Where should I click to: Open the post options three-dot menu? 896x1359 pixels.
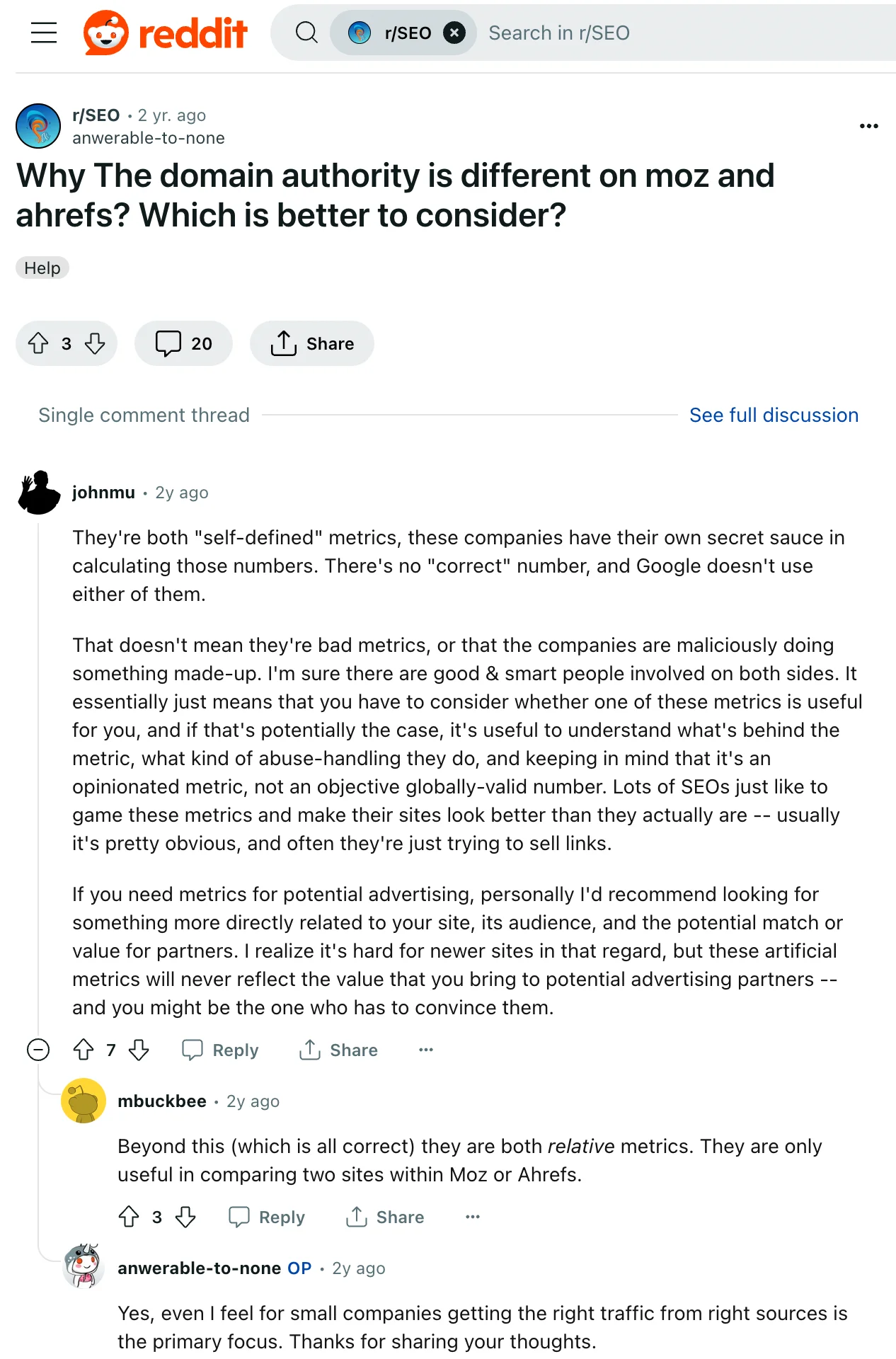pyautogui.click(x=868, y=125)
